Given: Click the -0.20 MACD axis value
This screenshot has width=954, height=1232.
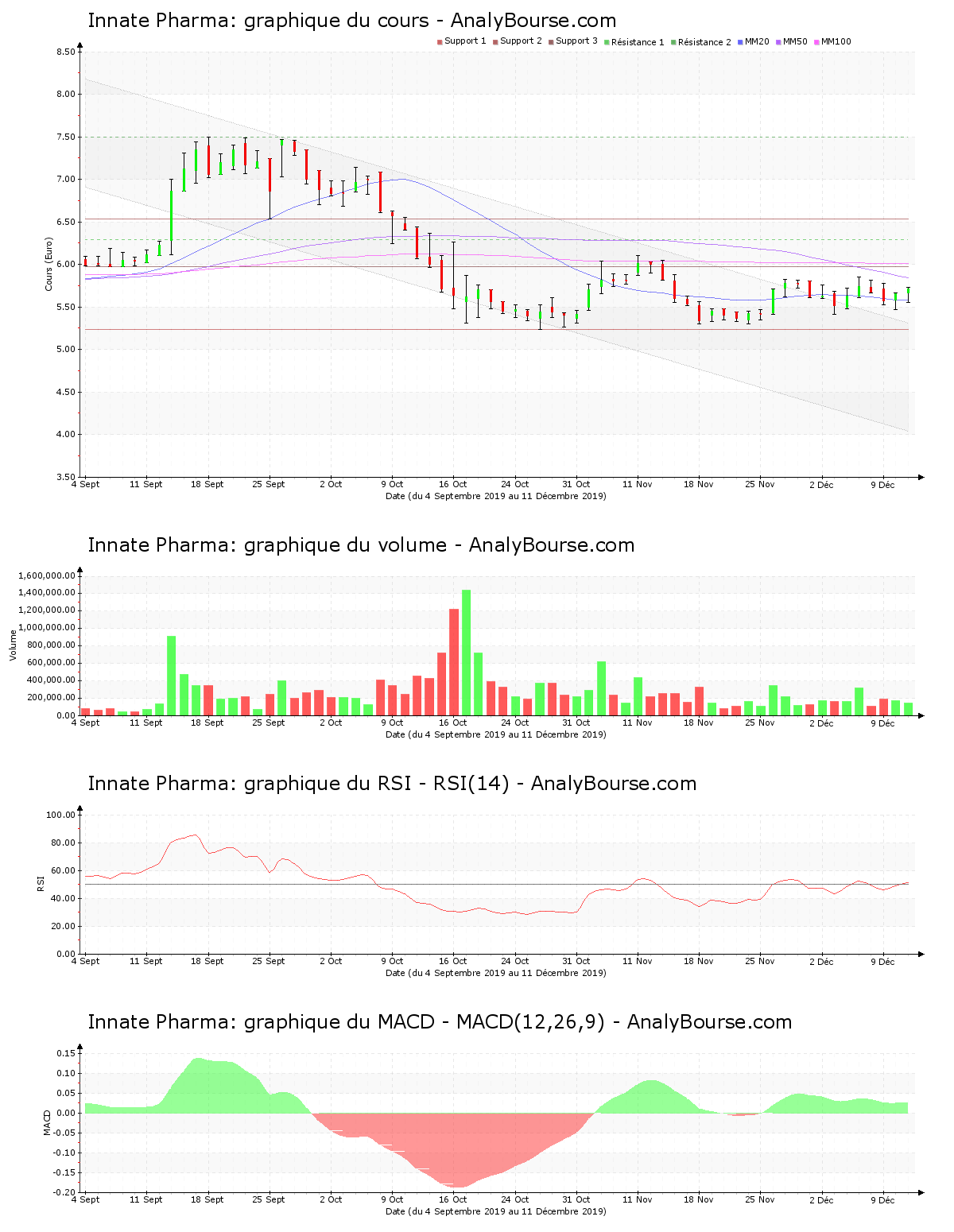Looking at the screenshot, I should [x=65, y=1193].
